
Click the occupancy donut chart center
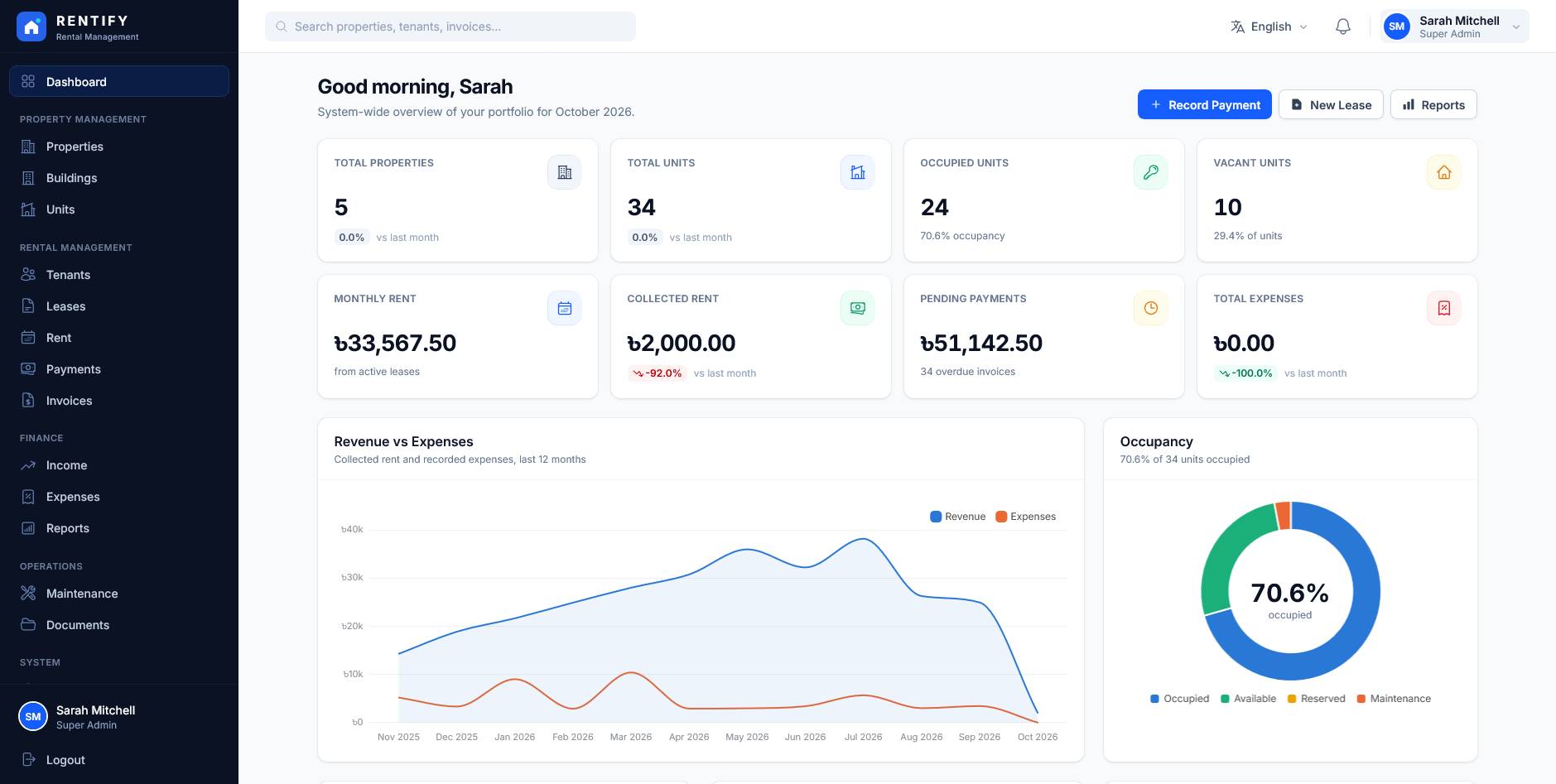[1290, 592]
